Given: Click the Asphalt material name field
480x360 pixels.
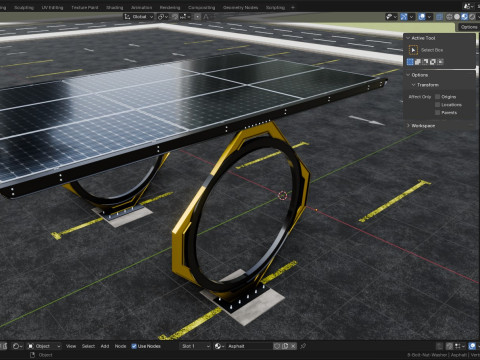Looking at the screenshot, I should [x=249, y=346].
